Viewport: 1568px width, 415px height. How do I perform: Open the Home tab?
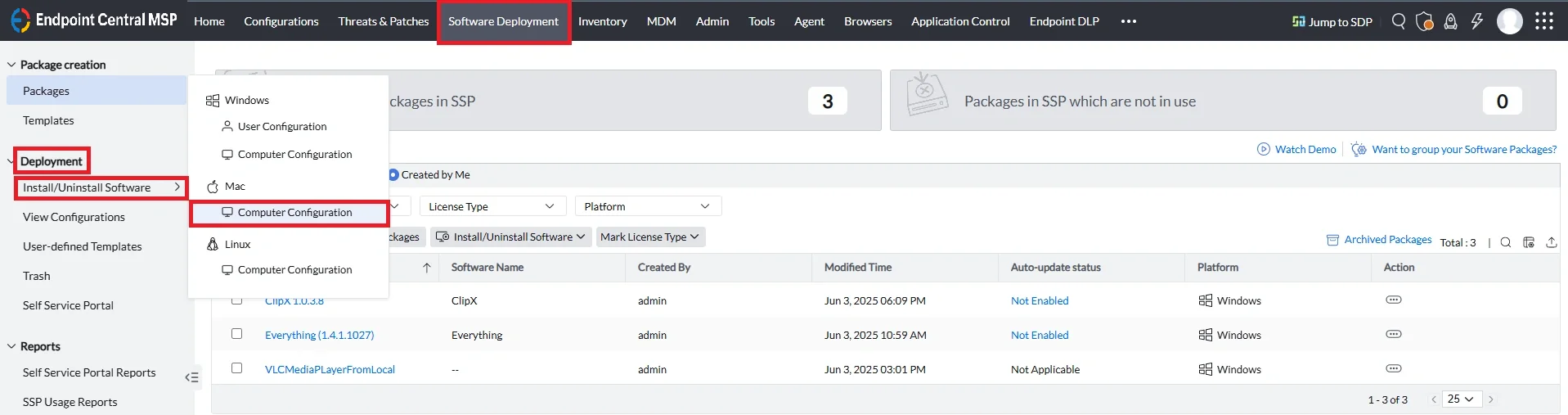pos(209,21)
